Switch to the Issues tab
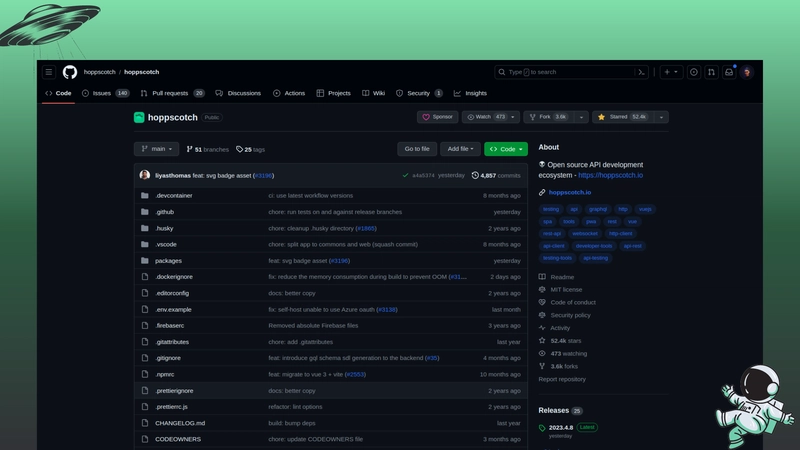The image size is (800, 450). [x=105, y=93]
